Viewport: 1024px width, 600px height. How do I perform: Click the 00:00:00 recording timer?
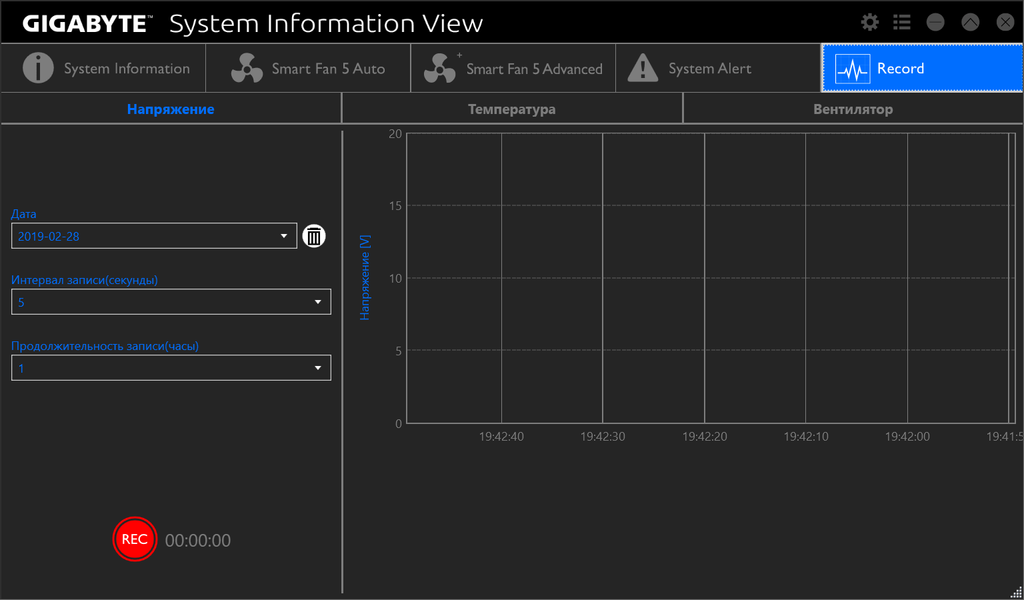(198, 541)
